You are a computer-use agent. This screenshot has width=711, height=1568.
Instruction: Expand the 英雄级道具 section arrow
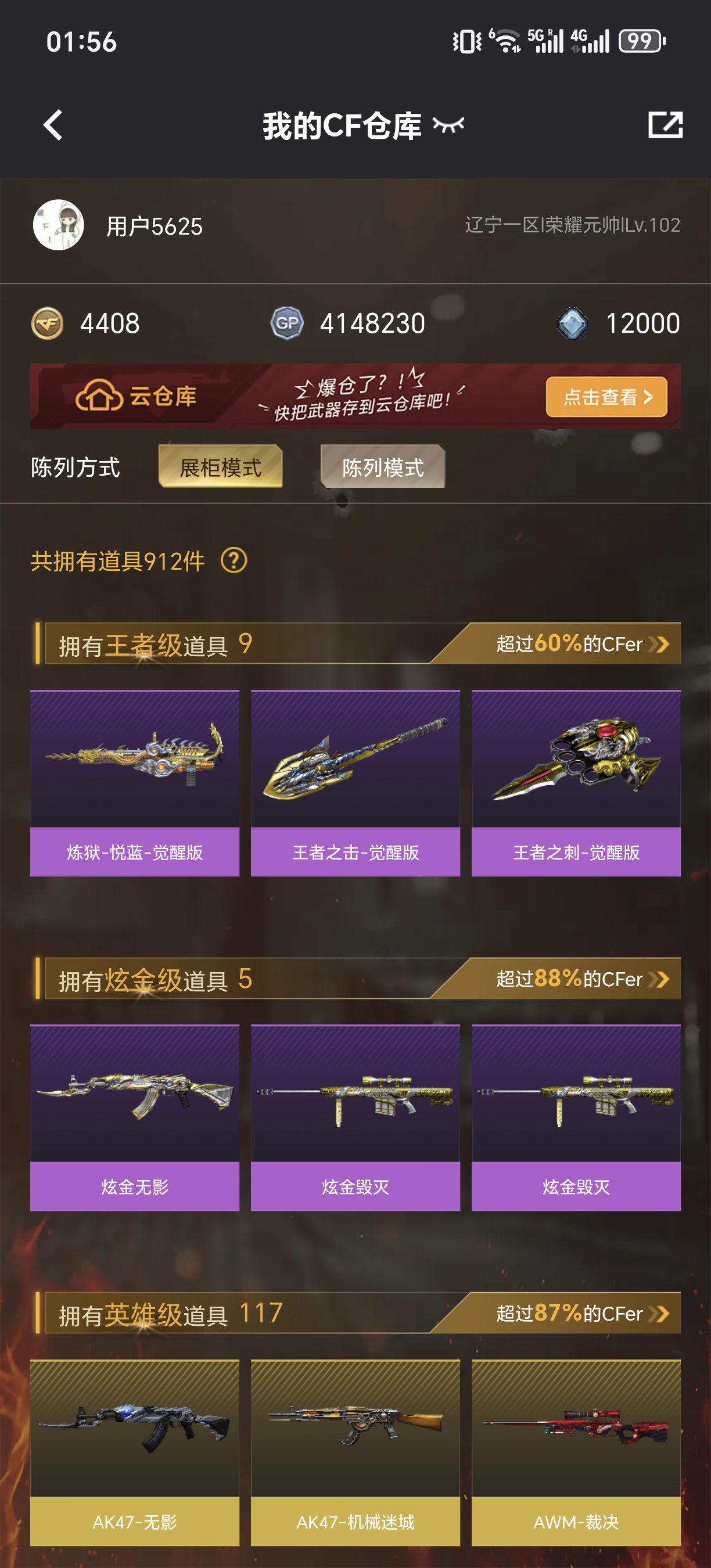tap(659, 1314)
